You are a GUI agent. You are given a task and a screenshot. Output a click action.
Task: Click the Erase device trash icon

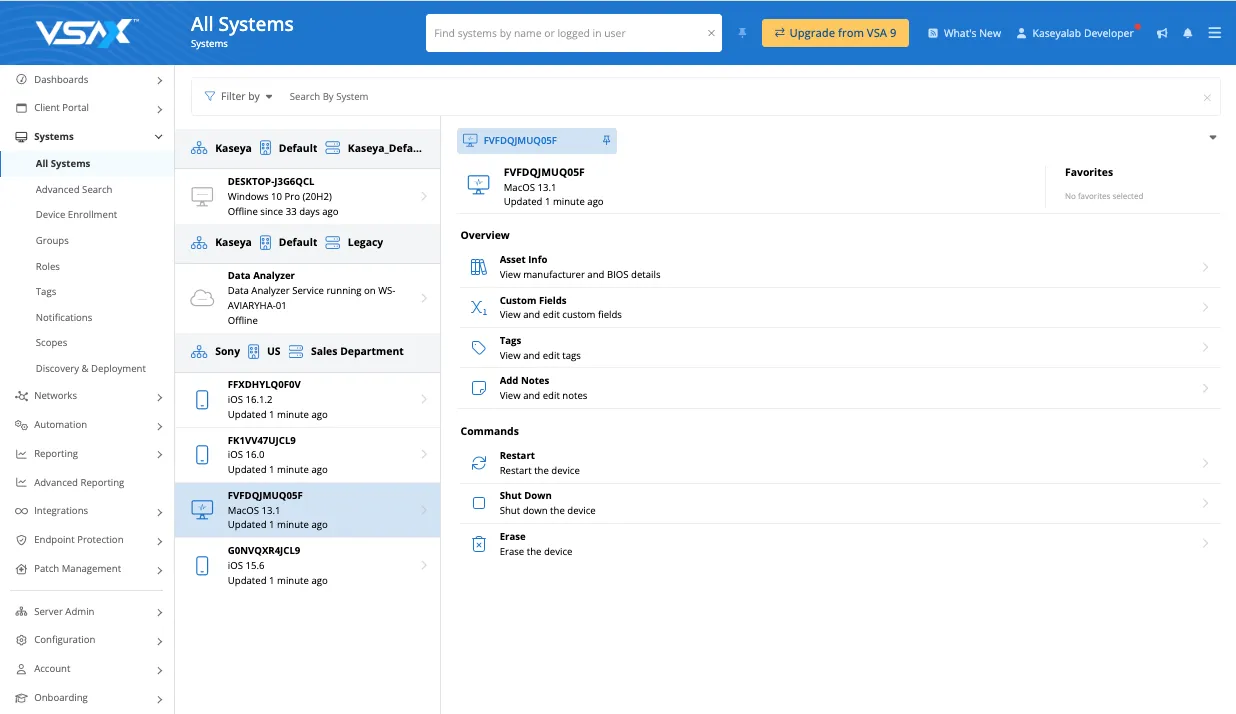[x=479, y=544]
